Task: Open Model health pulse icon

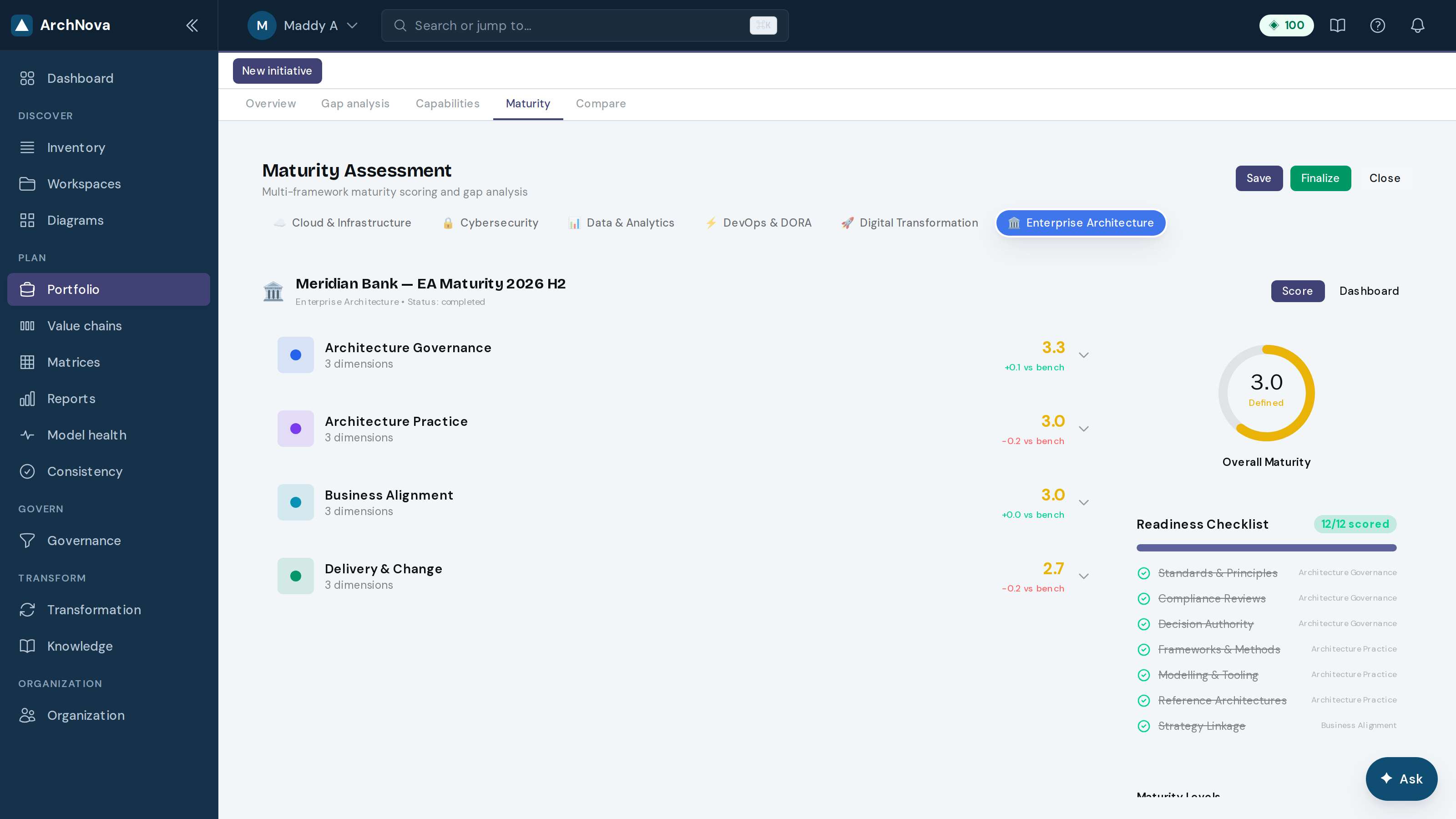Action: click(x=27, y=435)
